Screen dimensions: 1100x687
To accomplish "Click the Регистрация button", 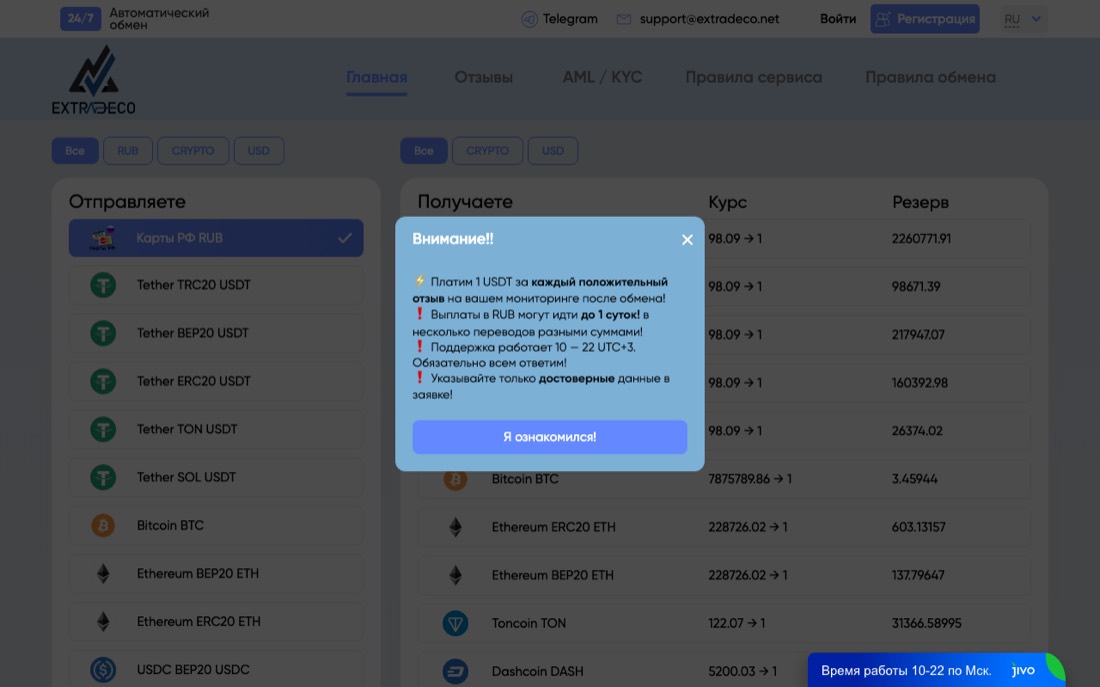I will click(x=925, y=19).
